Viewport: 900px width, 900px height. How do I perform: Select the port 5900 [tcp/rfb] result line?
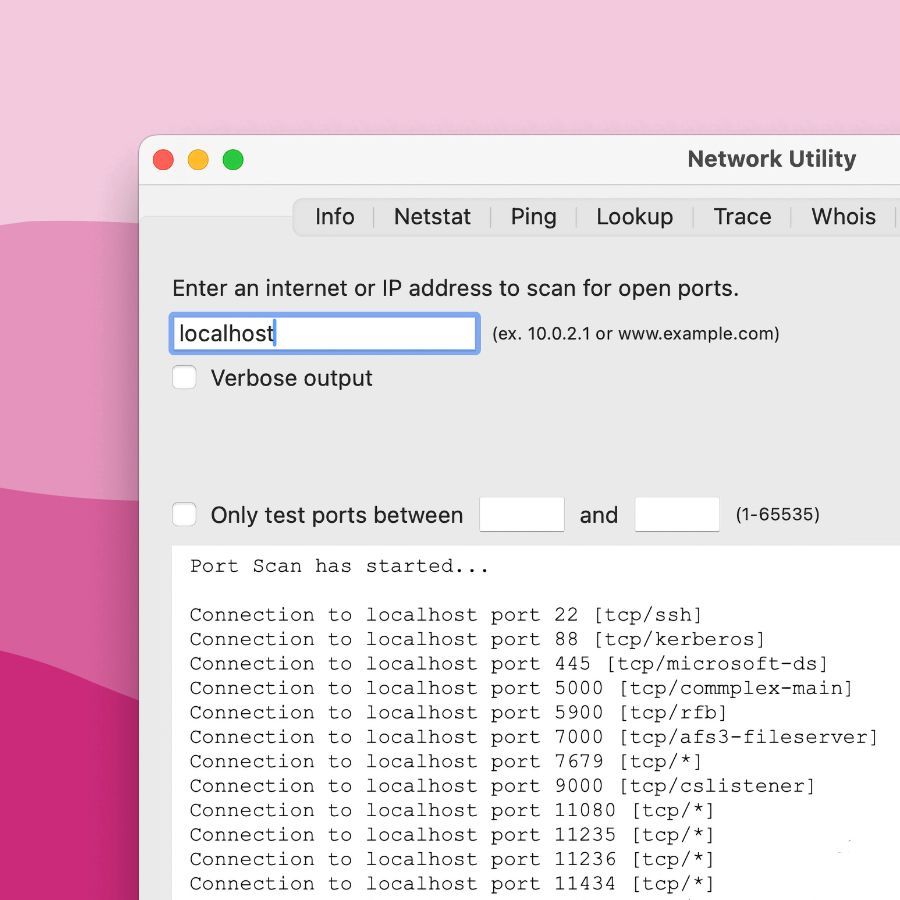[x=458, y=713]
